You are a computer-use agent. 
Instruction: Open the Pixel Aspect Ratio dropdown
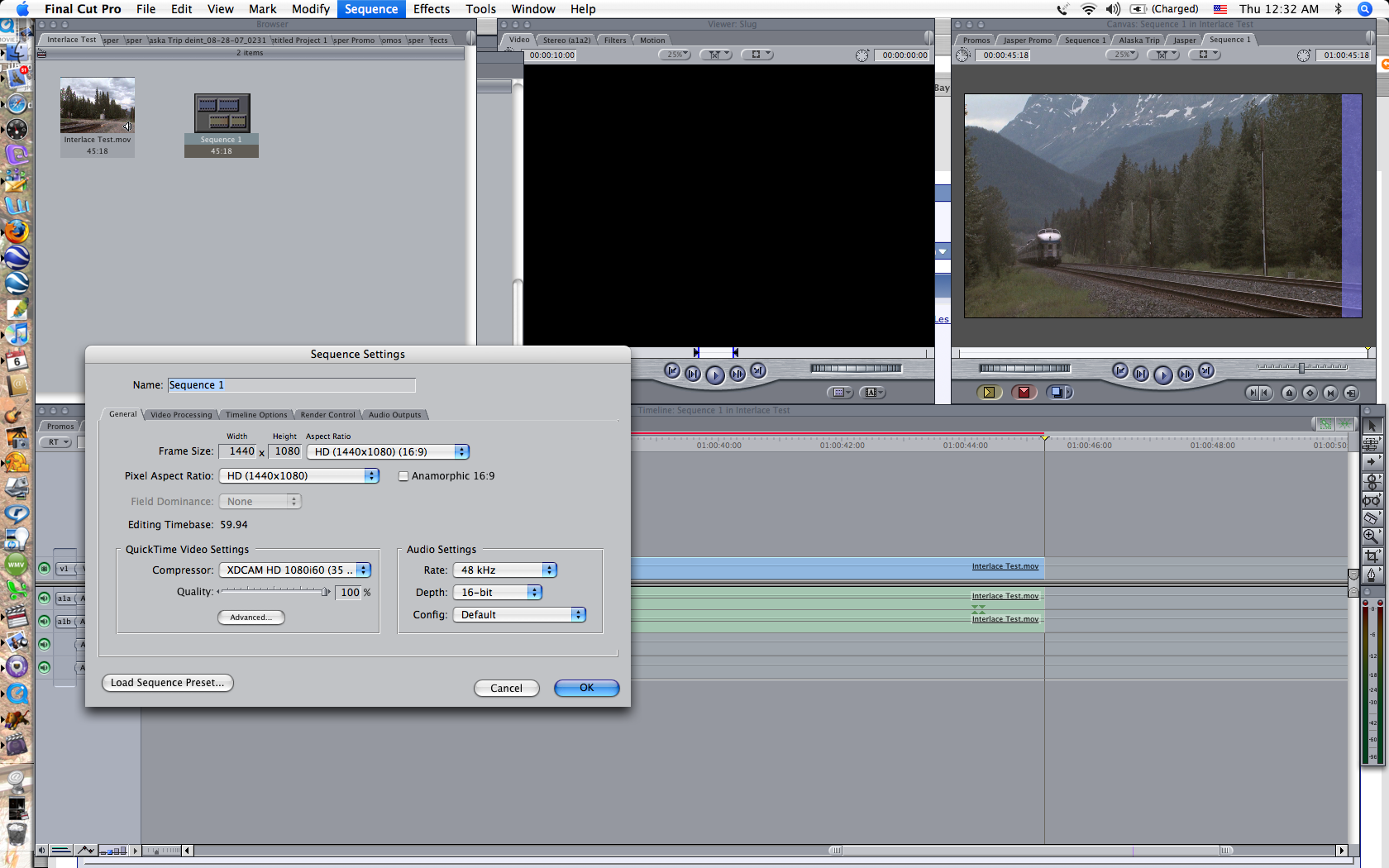click(x=298, y=476)
